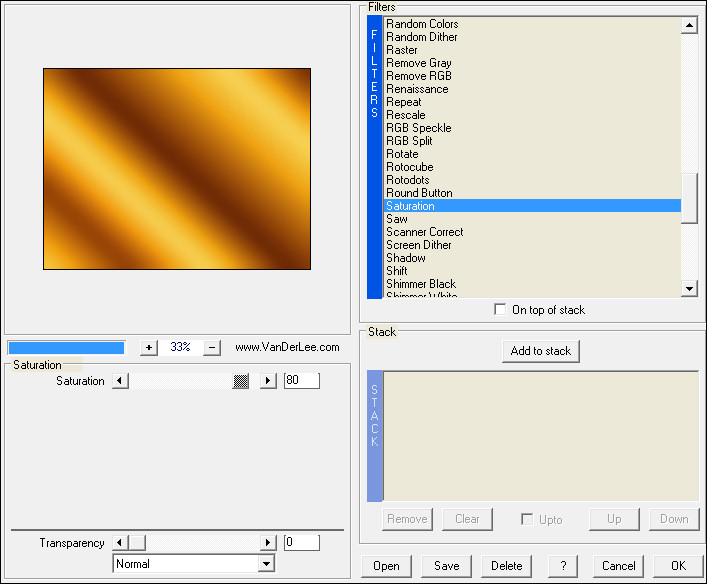Open help with the ? button
This screenshot has width=707, height=584.
563,566
